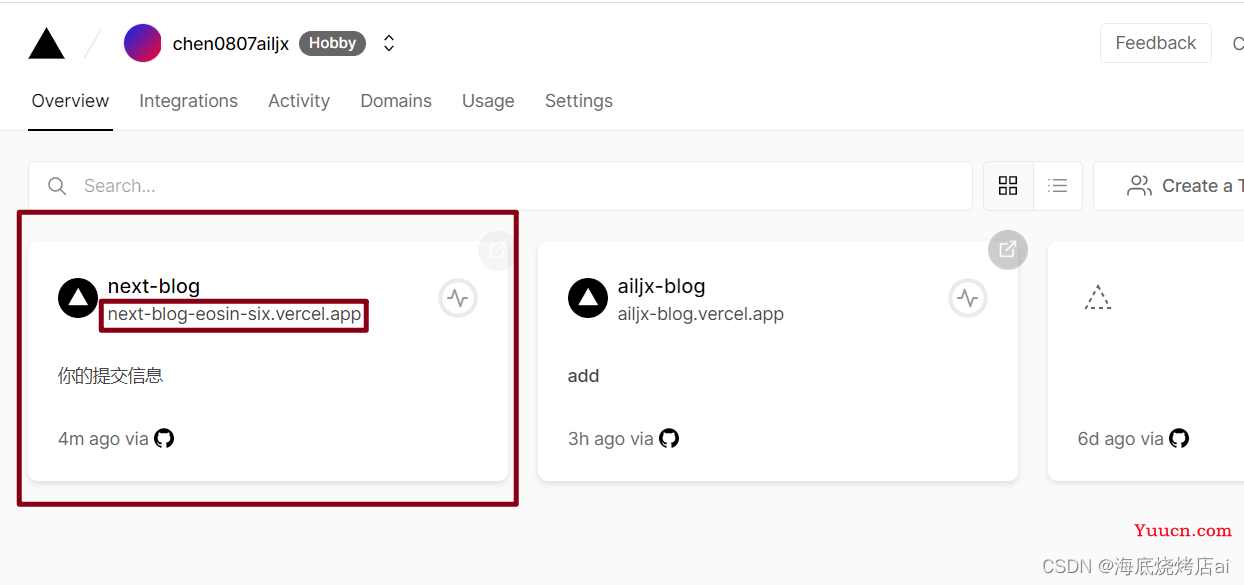
Task: Visit next-blog-eosin-six.vercel.app link
Action: 234,314
